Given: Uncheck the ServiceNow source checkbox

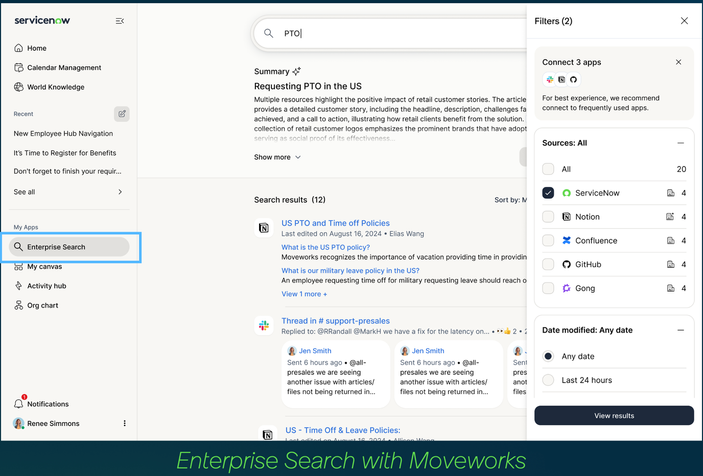Looking at the screenshot, I should 548,193.
